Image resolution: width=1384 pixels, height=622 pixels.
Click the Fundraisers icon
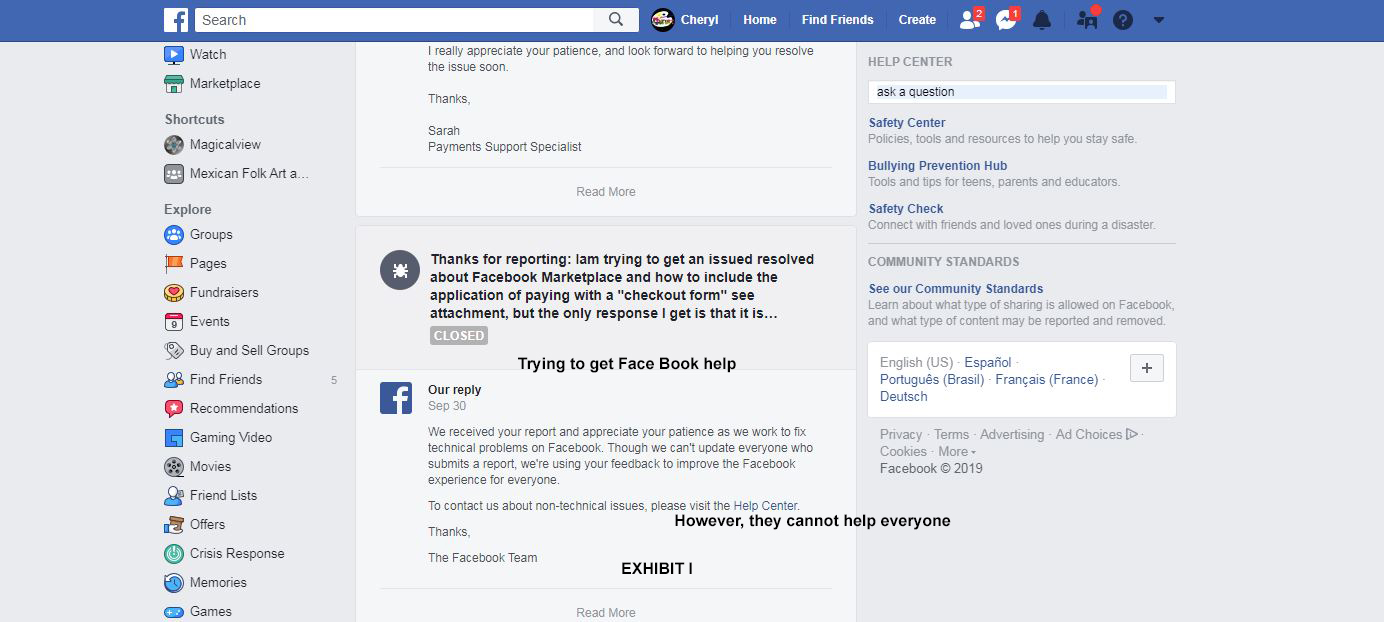coord(174,293)
